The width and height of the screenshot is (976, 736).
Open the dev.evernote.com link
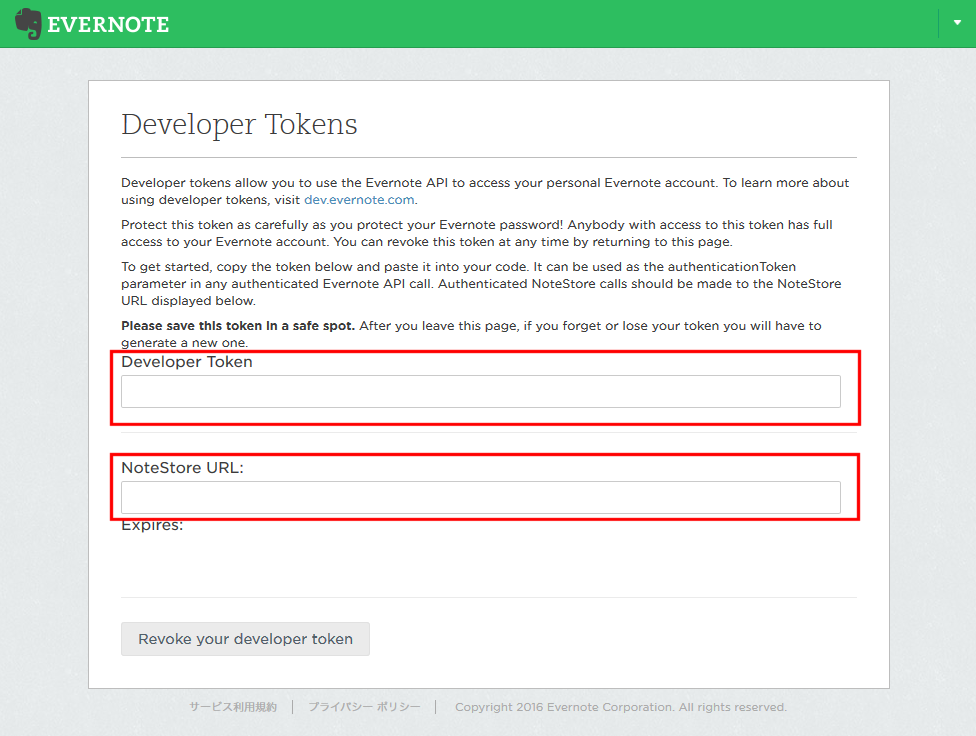click(x=359, y=200)
